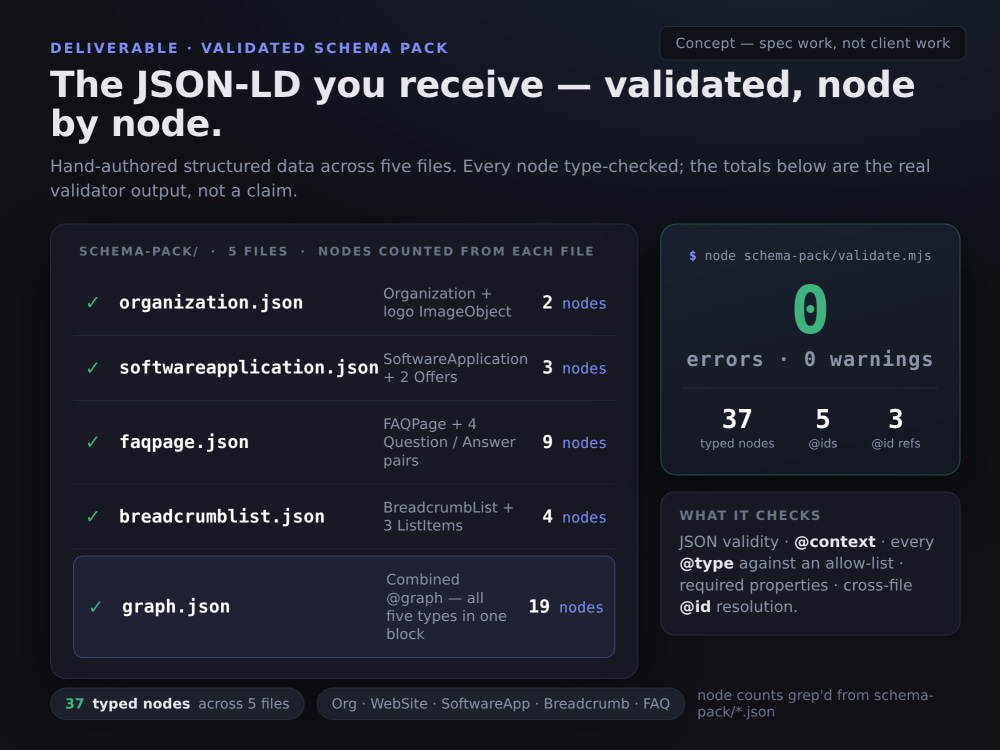The image size is (1000, 750).
Task: Click the 'Hand-authored structured data' subtitle paragraph
Action: coord(490,178)
